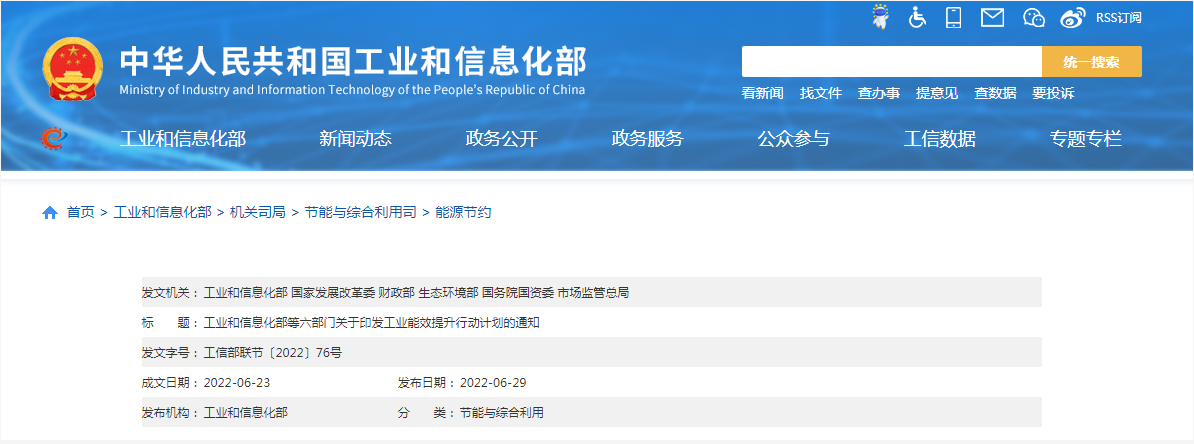The width and height of the screenshot is (1194, 444).
Task: Open the mobile phone version icon
Action: (x=953, y=18)
